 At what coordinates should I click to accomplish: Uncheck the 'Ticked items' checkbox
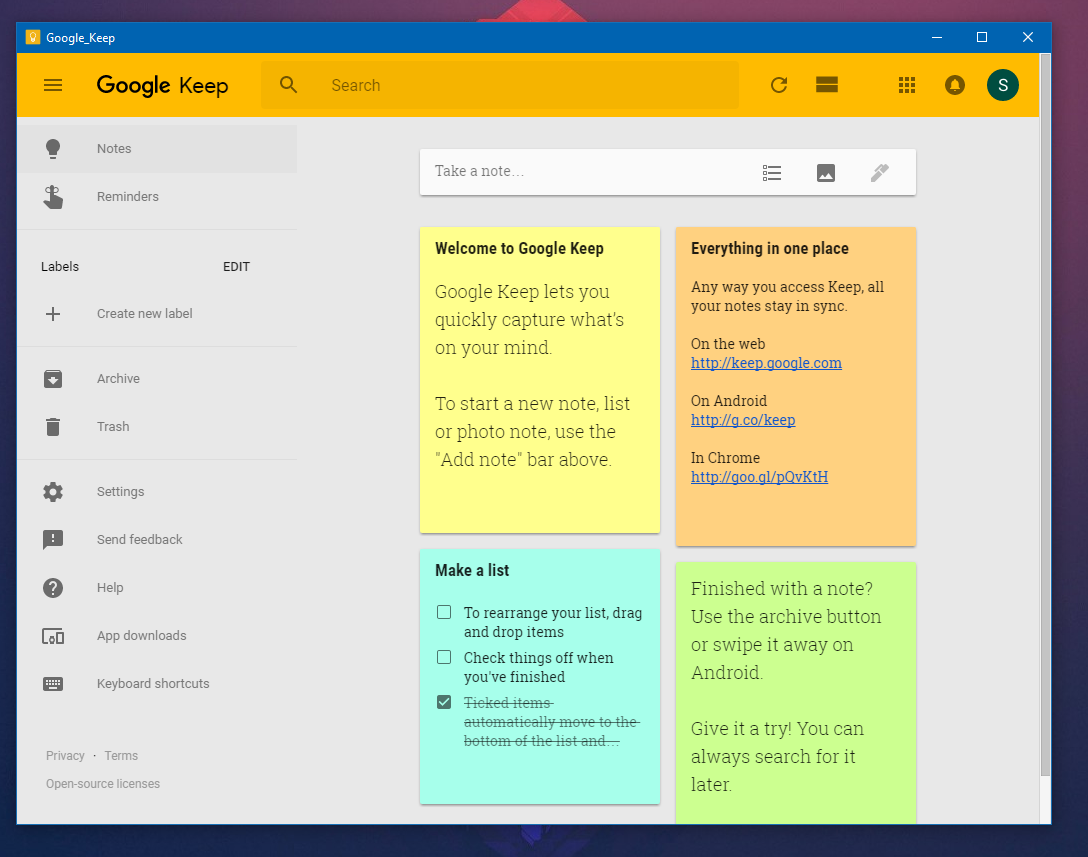(444, 702)
